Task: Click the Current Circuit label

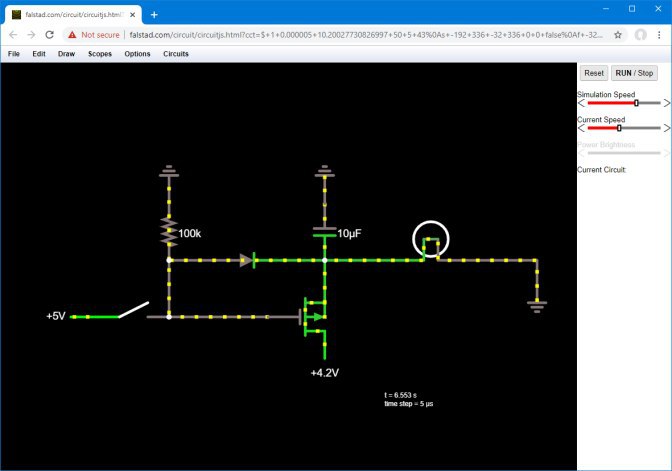Action: [601, 170]
